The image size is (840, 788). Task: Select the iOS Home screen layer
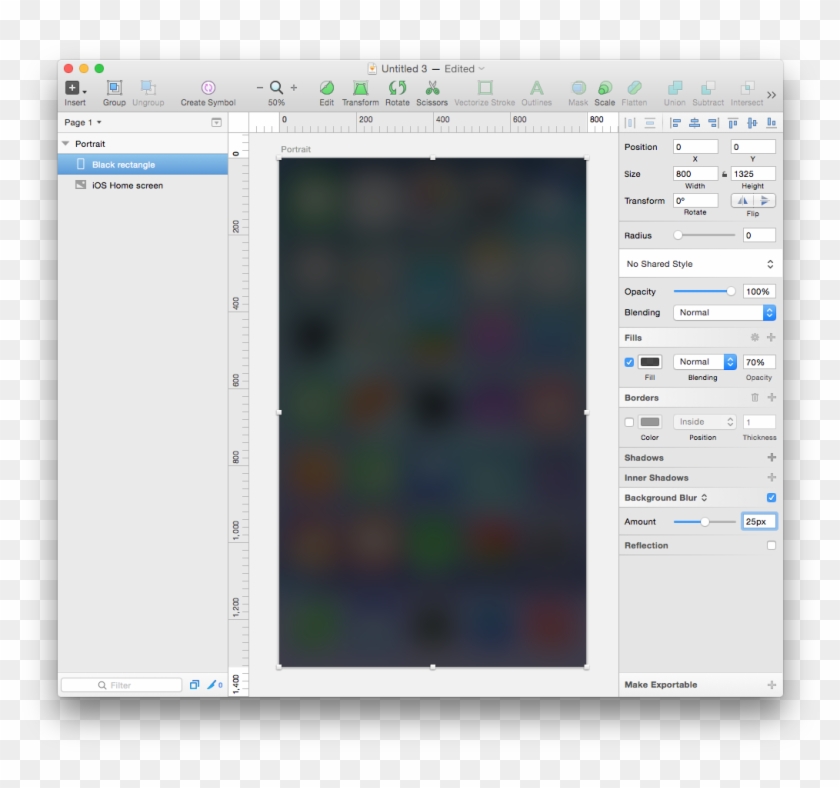tap(127, 185)
